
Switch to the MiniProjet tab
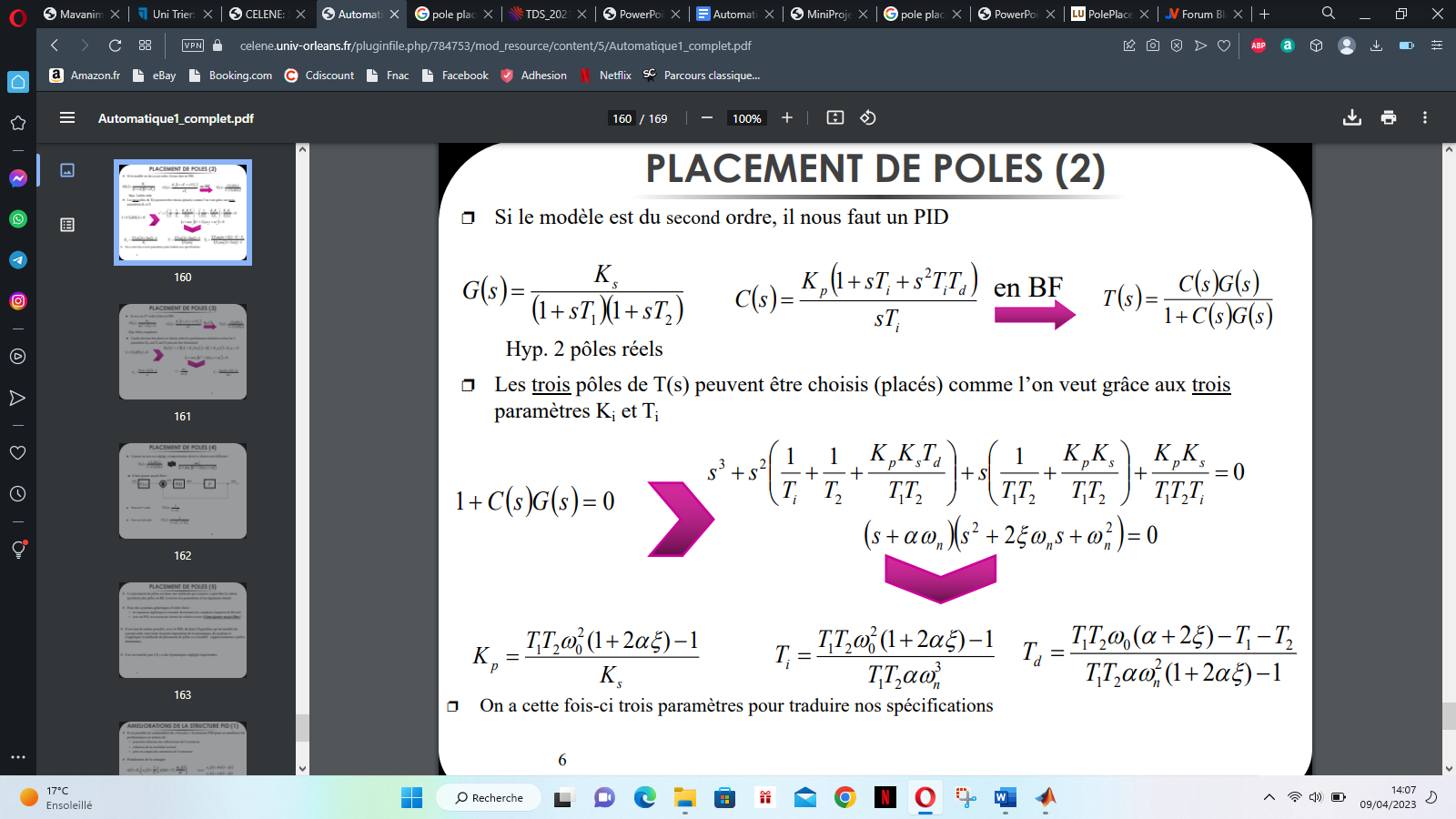pyautogui.click(x=828, y=14)
